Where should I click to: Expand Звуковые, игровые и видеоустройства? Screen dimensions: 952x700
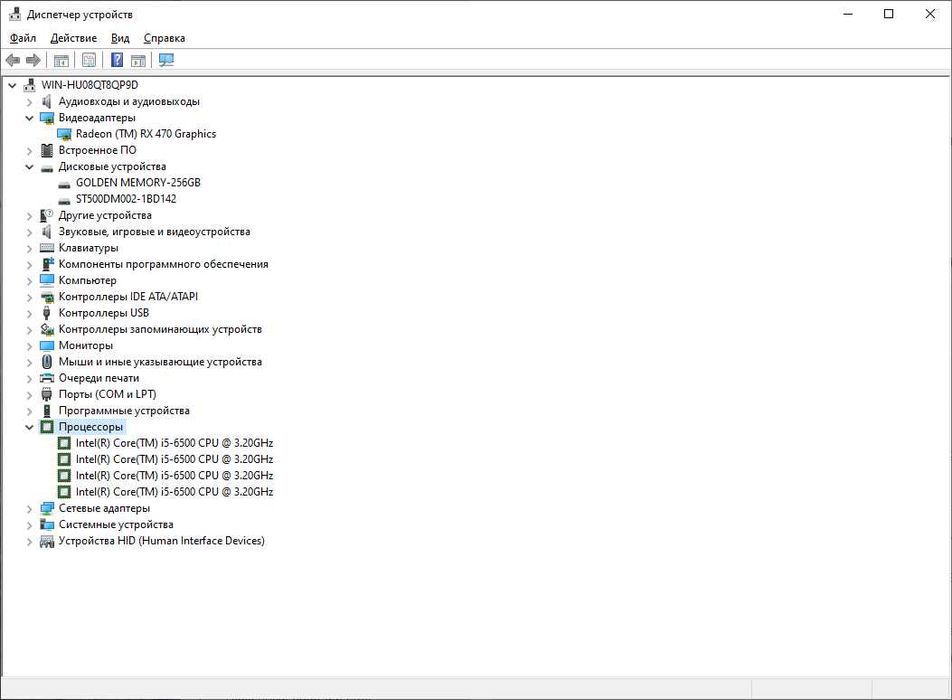(x=29, y=232)
